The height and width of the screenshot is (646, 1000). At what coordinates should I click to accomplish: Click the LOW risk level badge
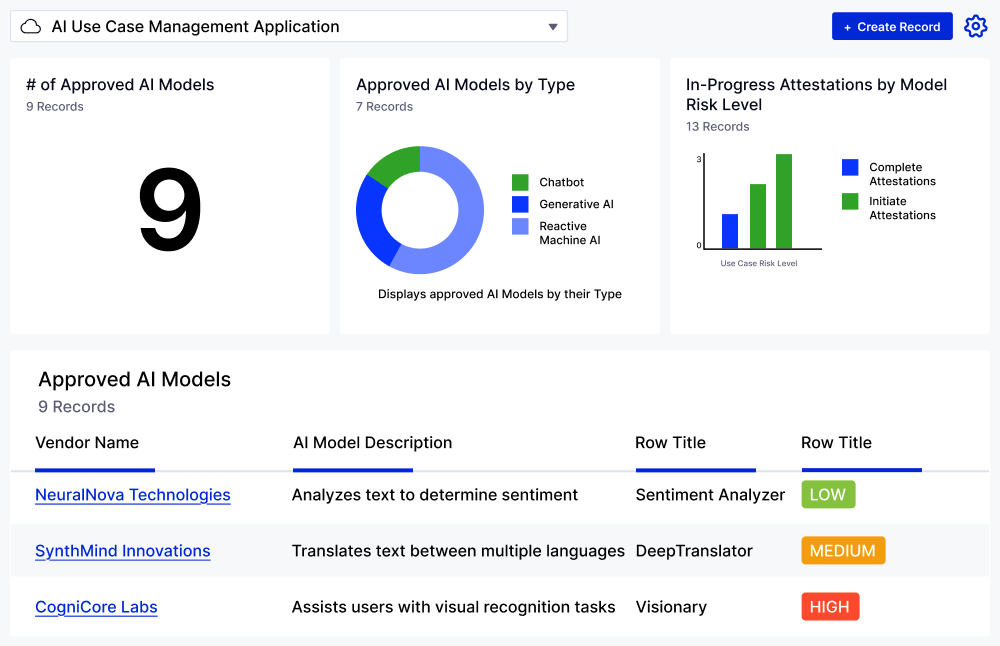pyautogui.click(x=828, y=495)
